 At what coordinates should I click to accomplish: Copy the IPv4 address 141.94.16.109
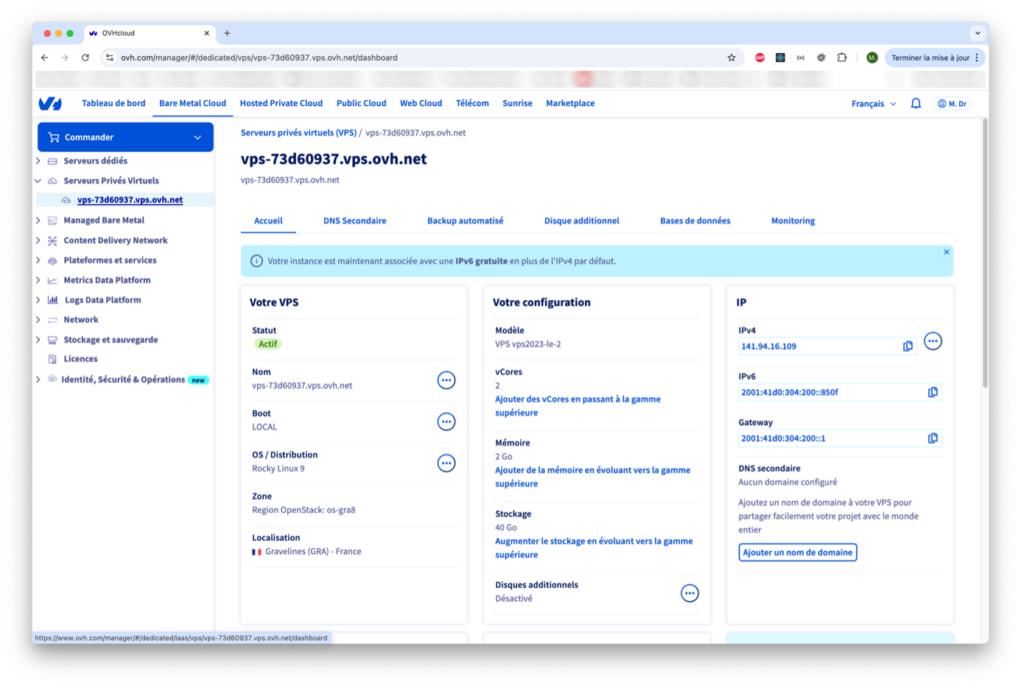pos(908,346)
